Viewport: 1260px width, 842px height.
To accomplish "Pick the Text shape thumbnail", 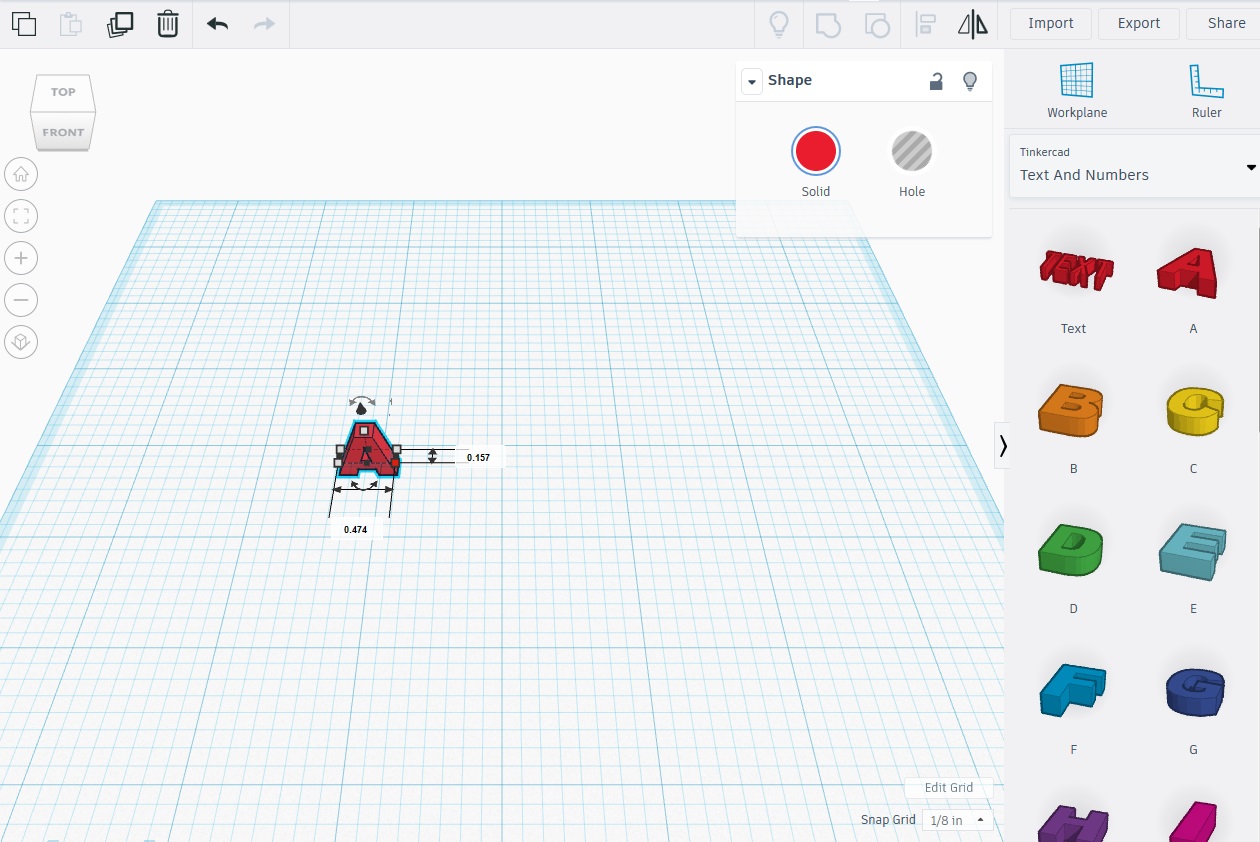I will click(x=1074, y=270).
